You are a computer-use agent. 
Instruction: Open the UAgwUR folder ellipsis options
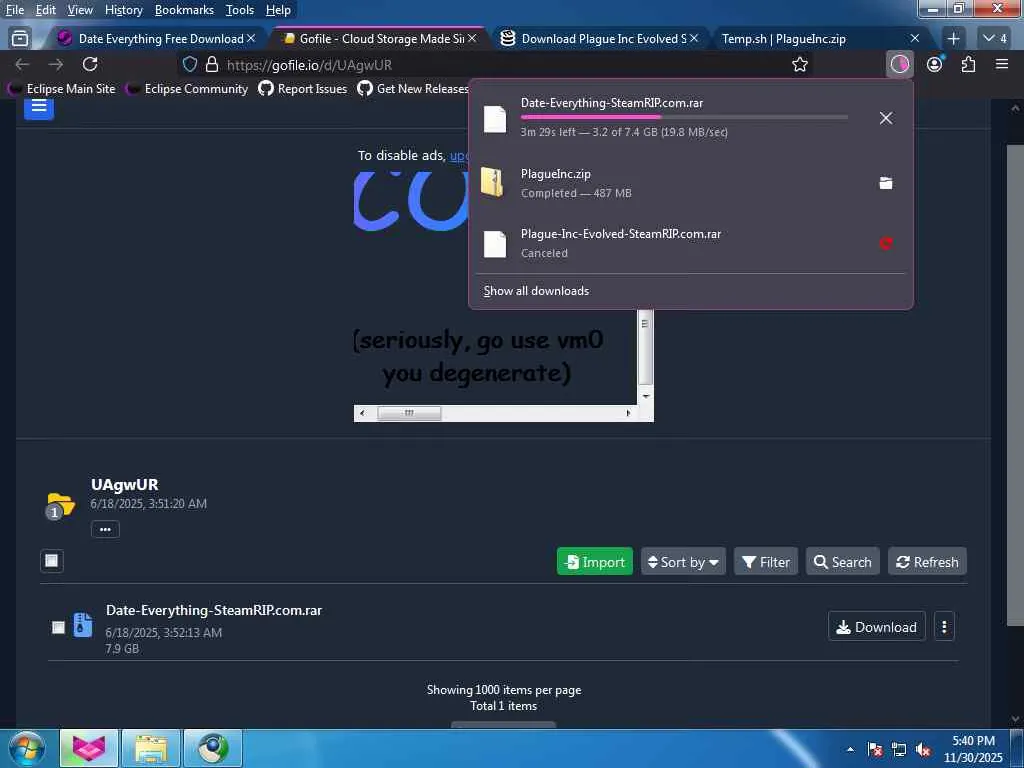click(x=105, y=529)
